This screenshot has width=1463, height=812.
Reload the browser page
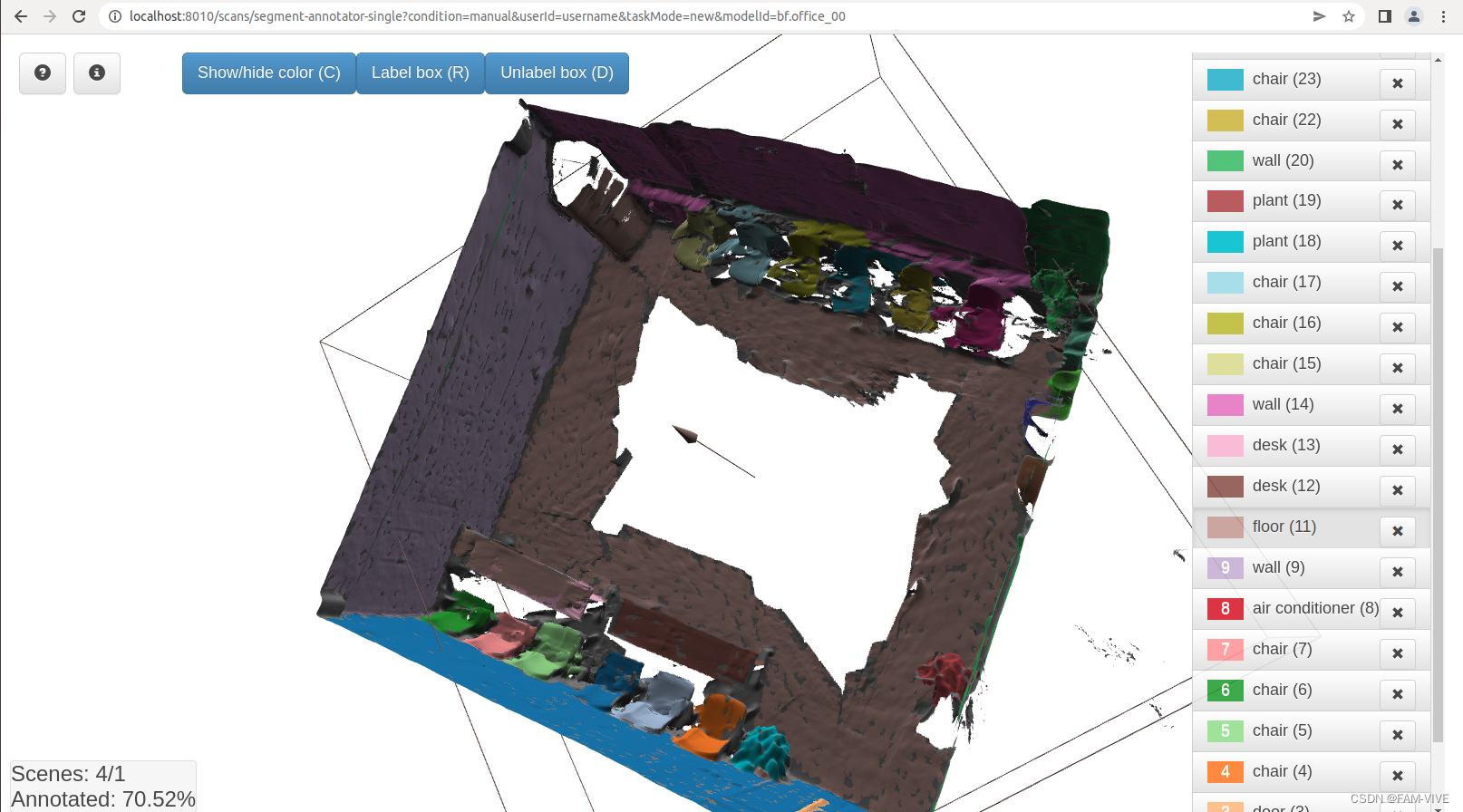pos(79,16)
